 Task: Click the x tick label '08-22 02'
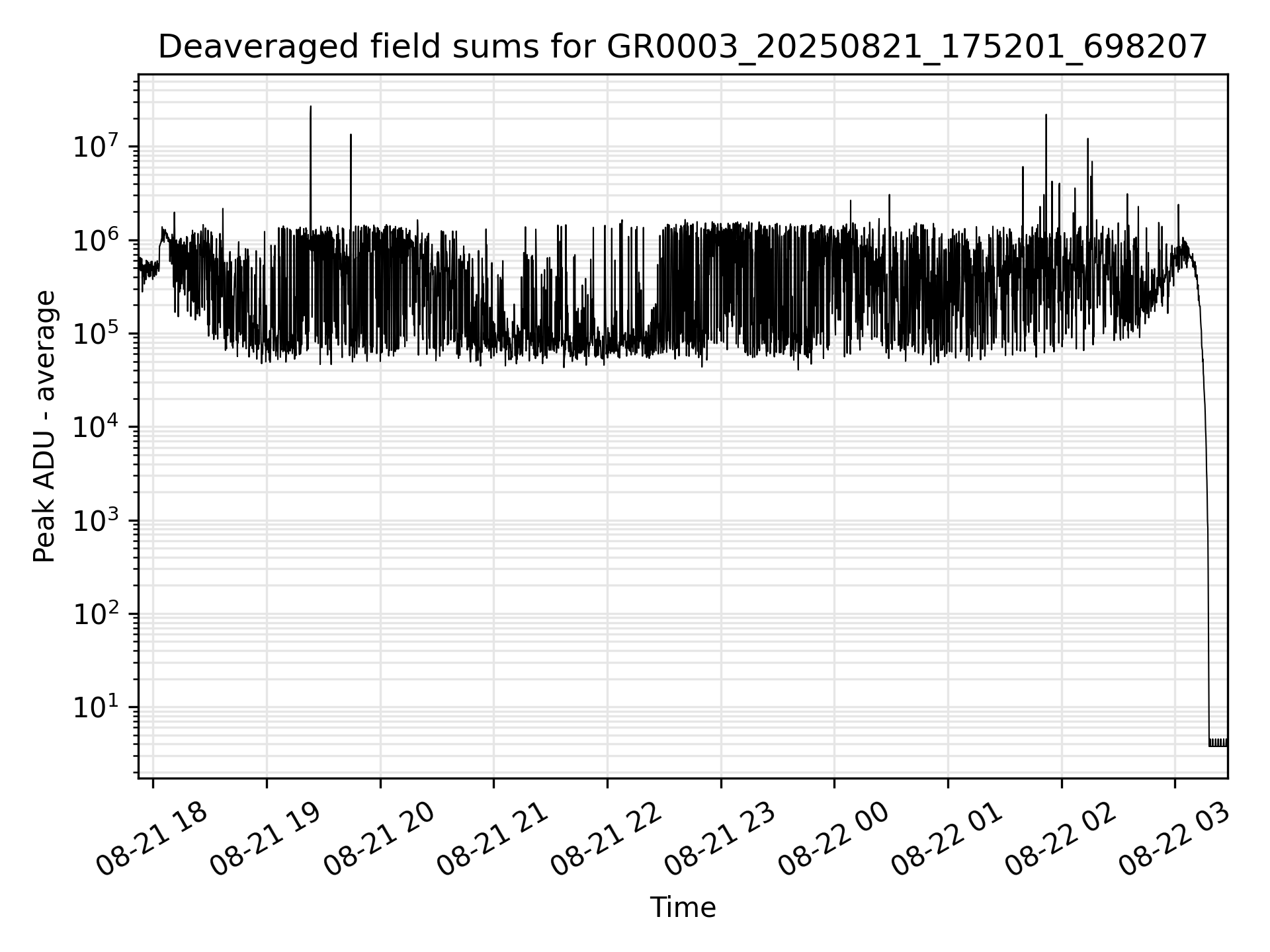pyautogui.click(x=1062, y=840)
